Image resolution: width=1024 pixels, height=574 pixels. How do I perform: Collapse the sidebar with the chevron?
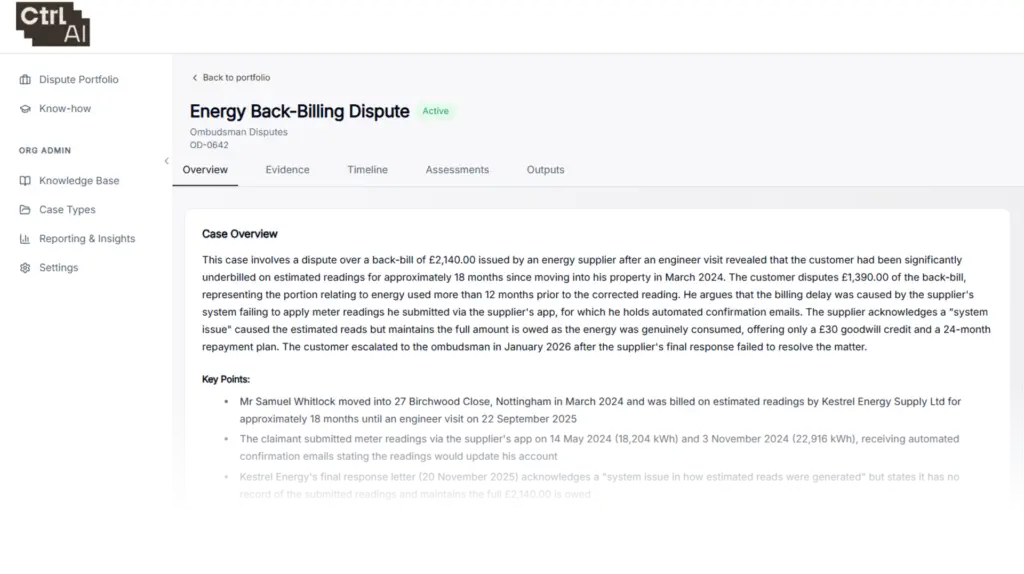coord(167,161)
